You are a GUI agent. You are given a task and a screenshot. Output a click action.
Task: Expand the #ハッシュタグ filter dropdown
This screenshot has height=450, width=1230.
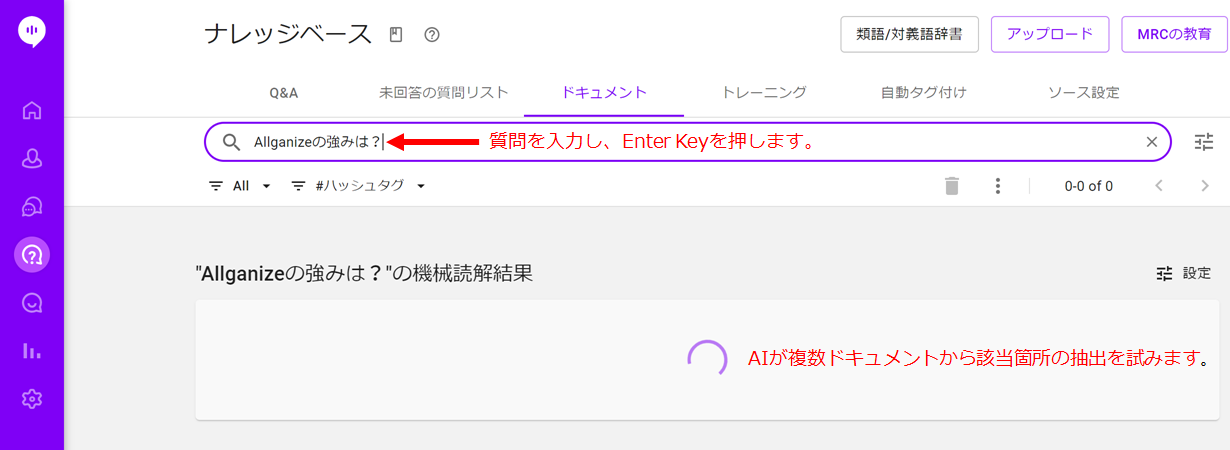tap(359, 186)
